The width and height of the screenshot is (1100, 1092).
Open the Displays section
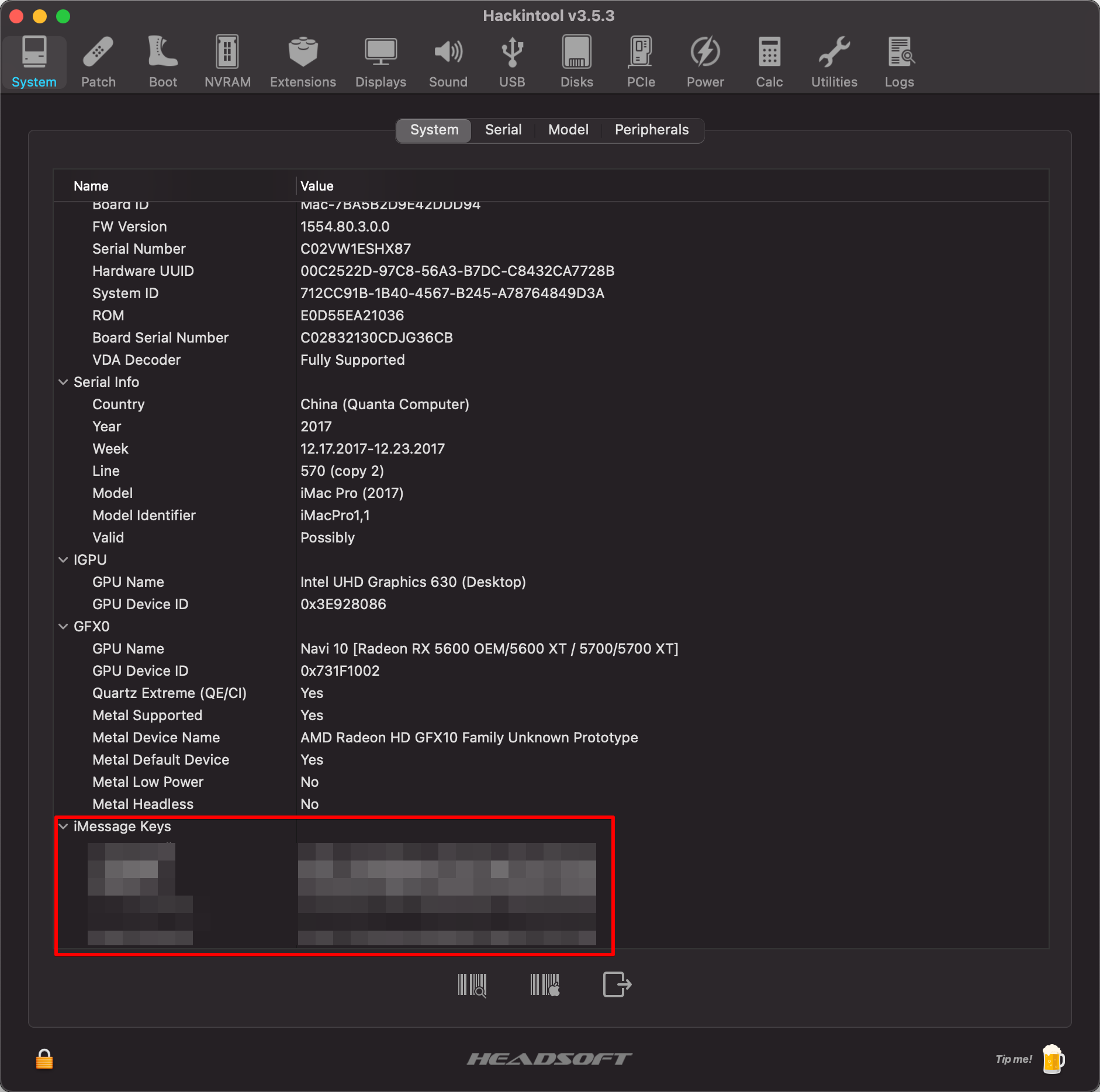pyautogui.click(x=380, y=62)
